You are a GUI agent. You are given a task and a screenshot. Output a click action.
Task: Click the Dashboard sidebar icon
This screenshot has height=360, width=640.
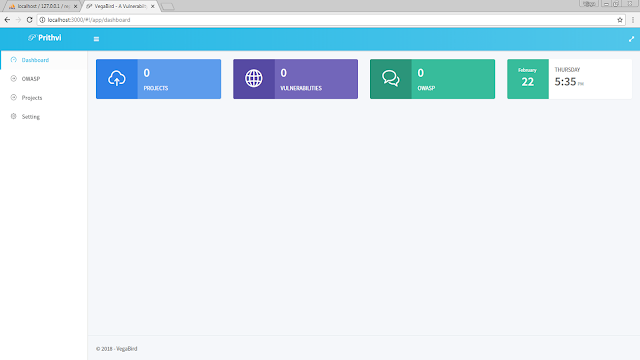[x=13, y=60]
